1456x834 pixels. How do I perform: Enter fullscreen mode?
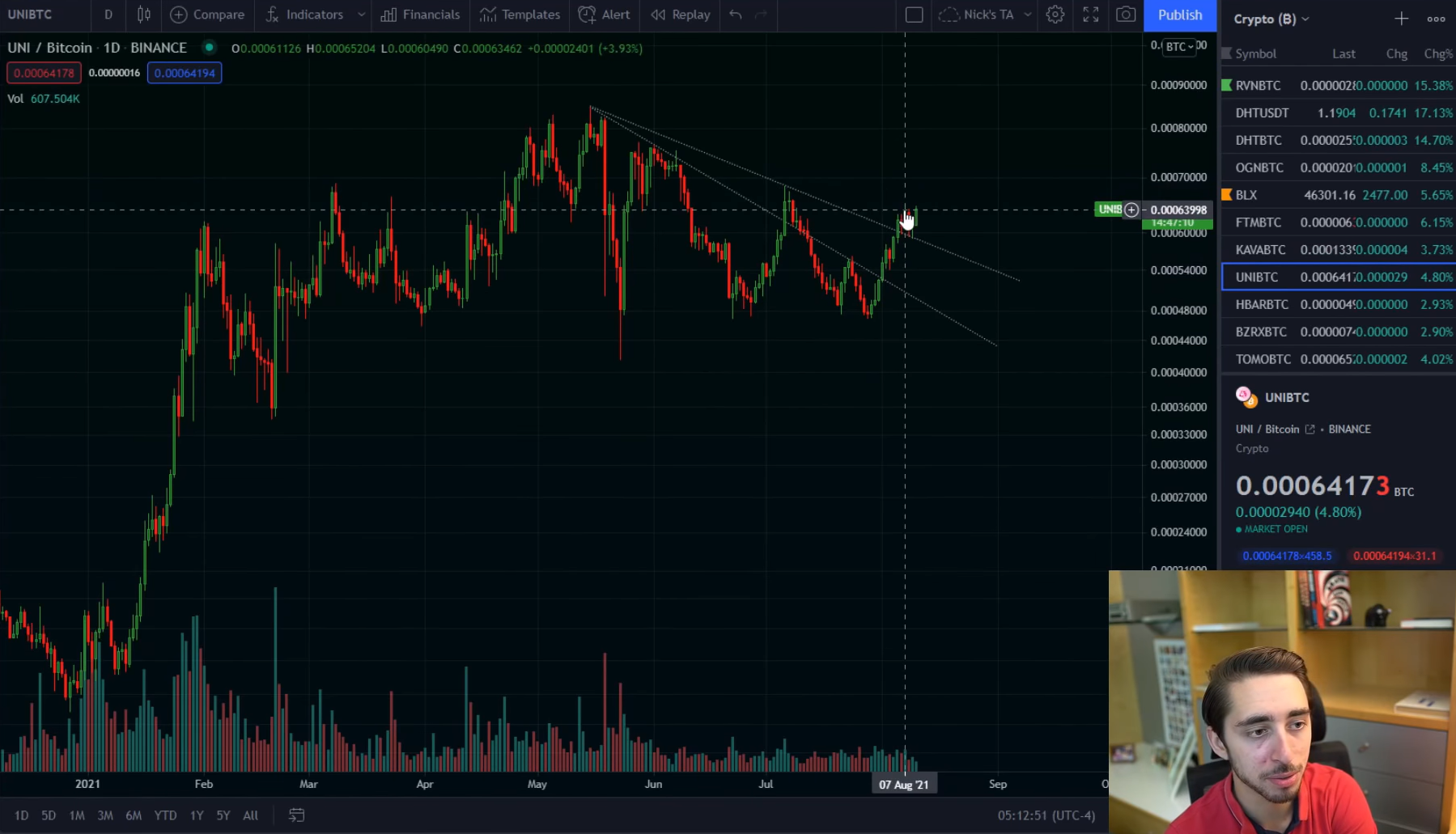pos(1091,15)
